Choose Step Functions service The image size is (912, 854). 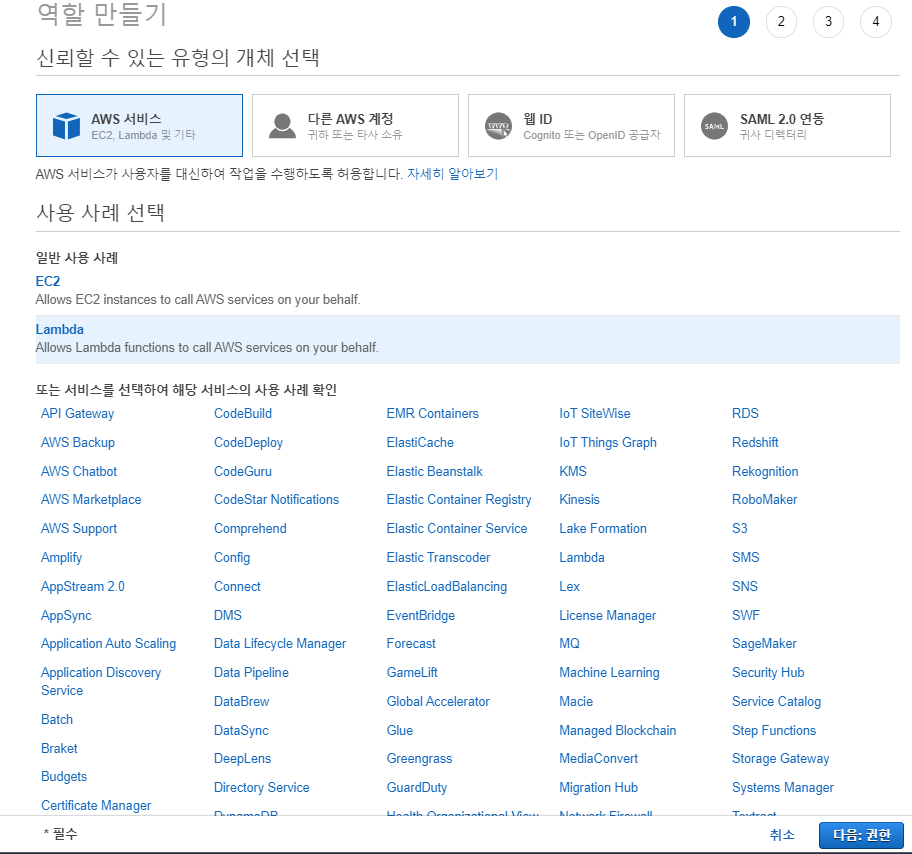pyautogui.click(x=774, y=731)
